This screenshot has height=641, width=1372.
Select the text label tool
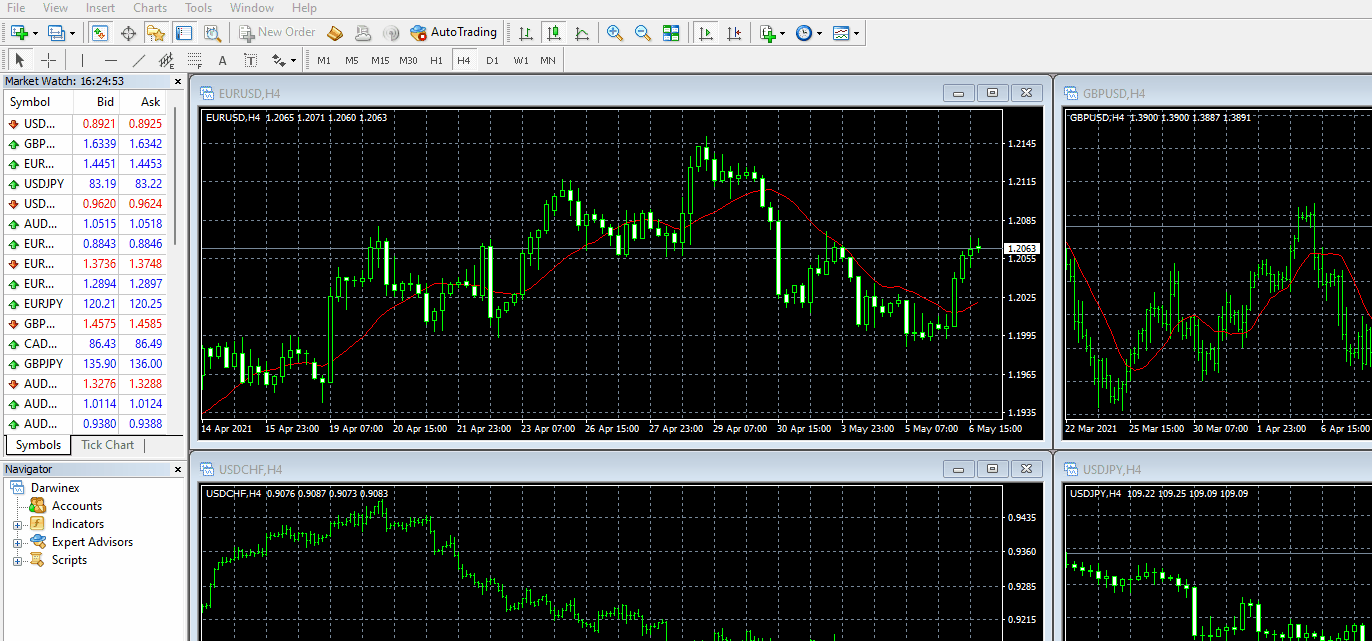(x=250, y=60)
